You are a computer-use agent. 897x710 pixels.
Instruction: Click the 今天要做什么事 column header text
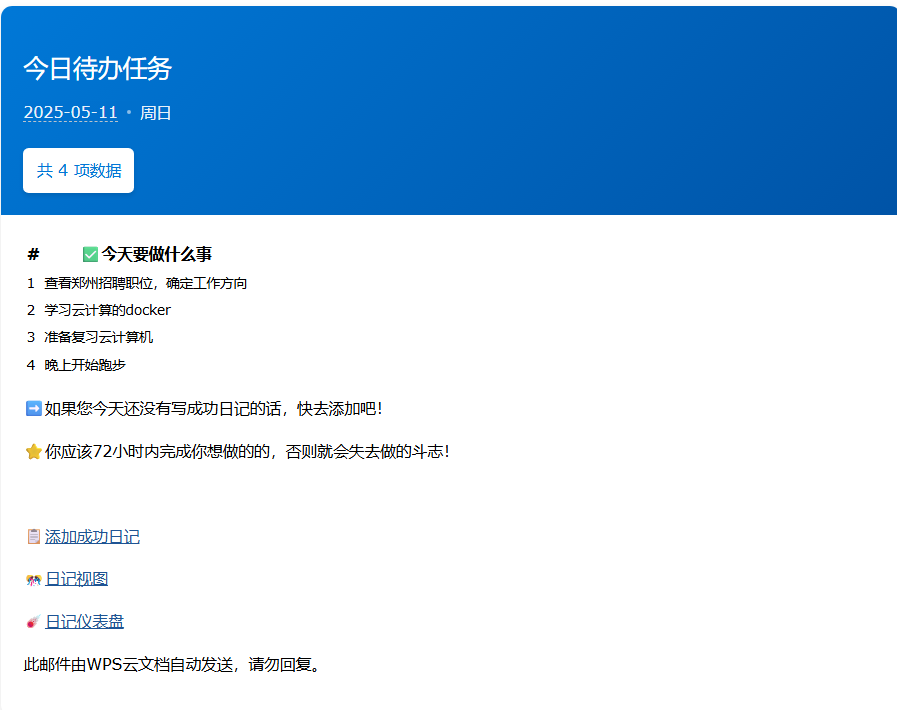(156, 254)
